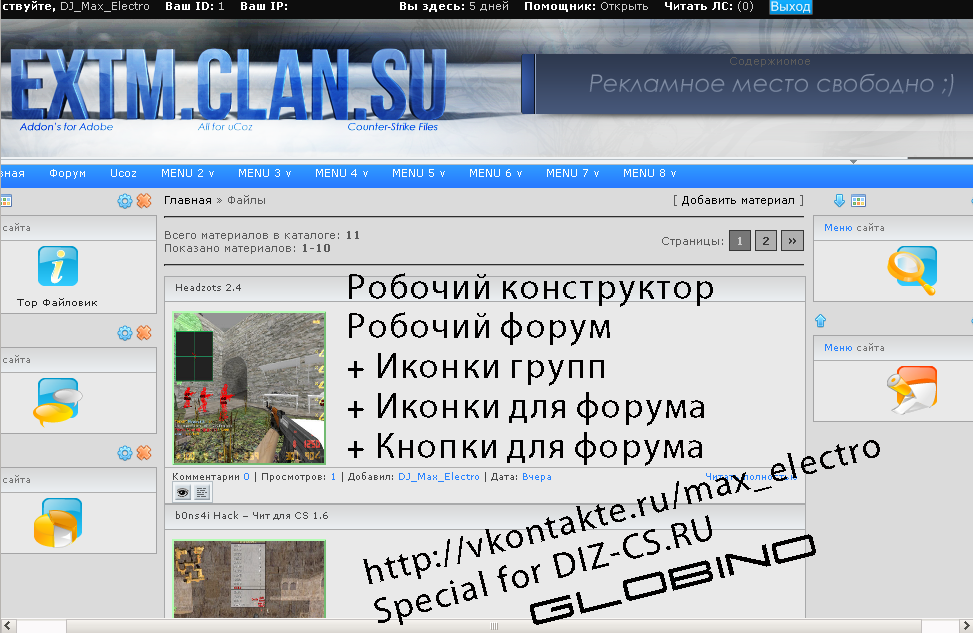
Task: Delete the pie chart block with orange cross
Action: 144,452
